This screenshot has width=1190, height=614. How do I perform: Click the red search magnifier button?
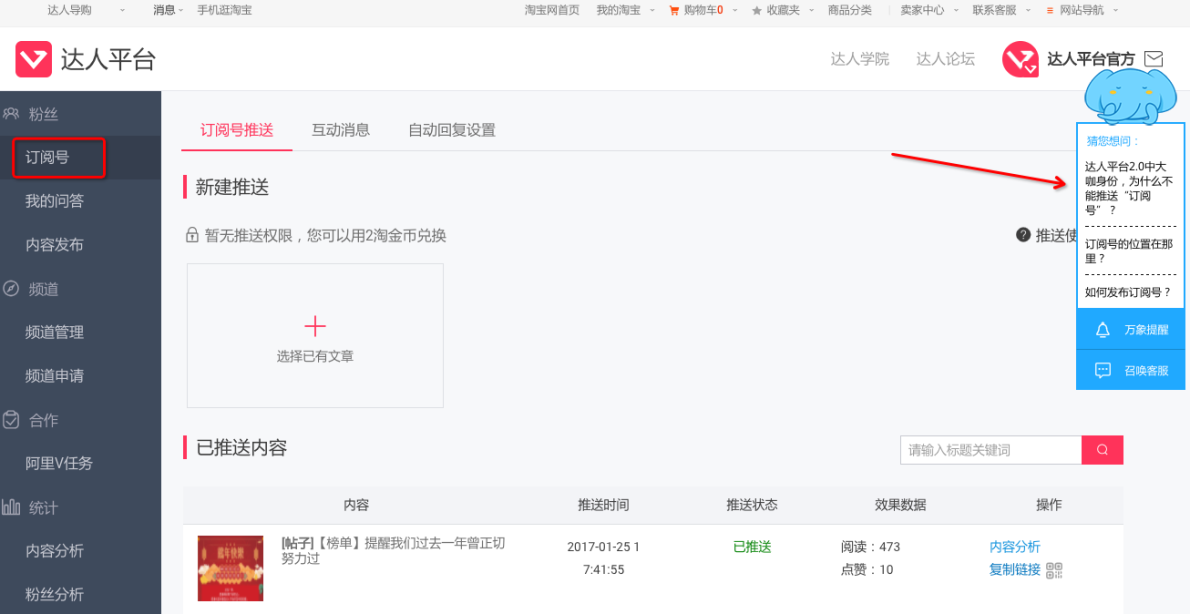pyautogui.click(x=1102, y=450)
